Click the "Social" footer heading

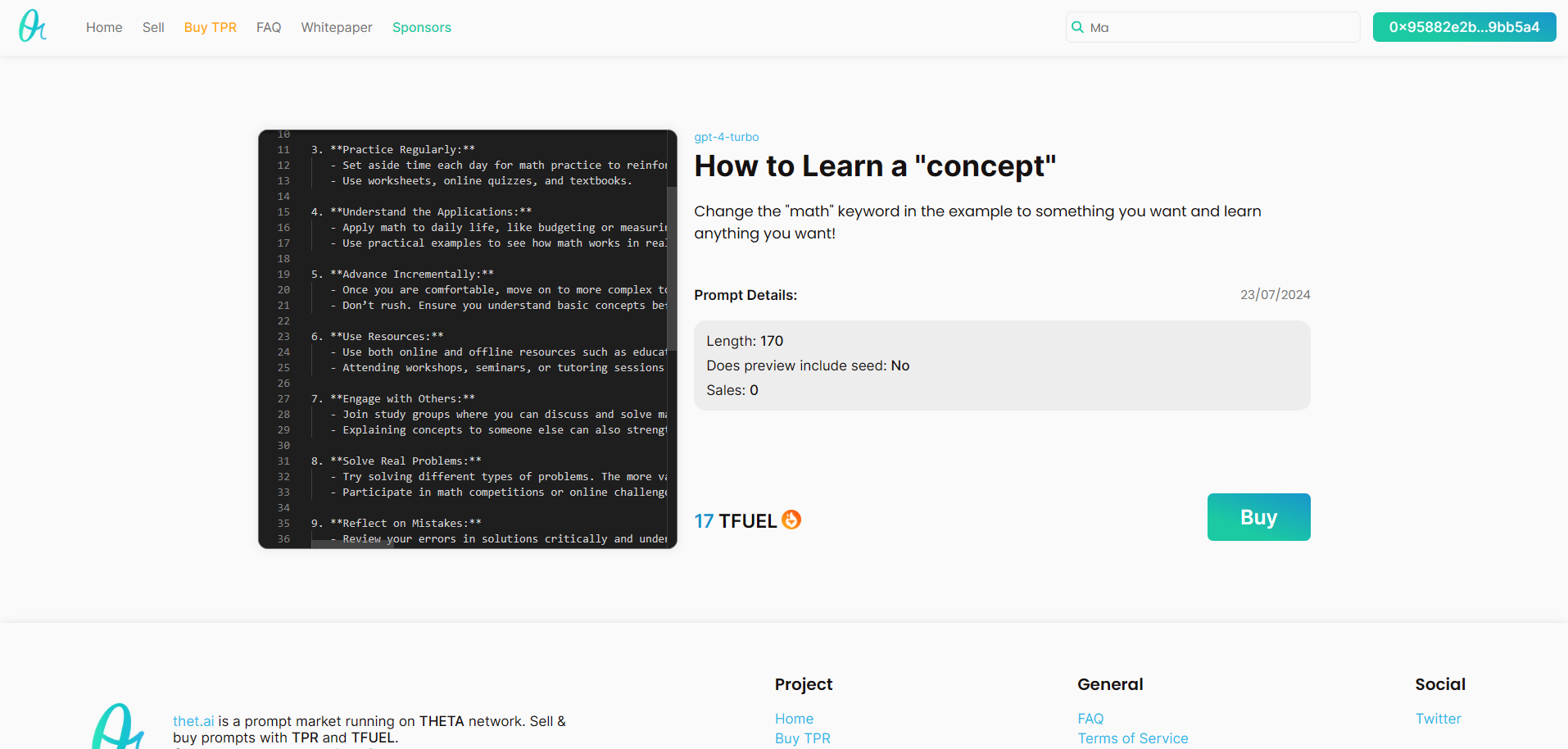coord(1440,684)
